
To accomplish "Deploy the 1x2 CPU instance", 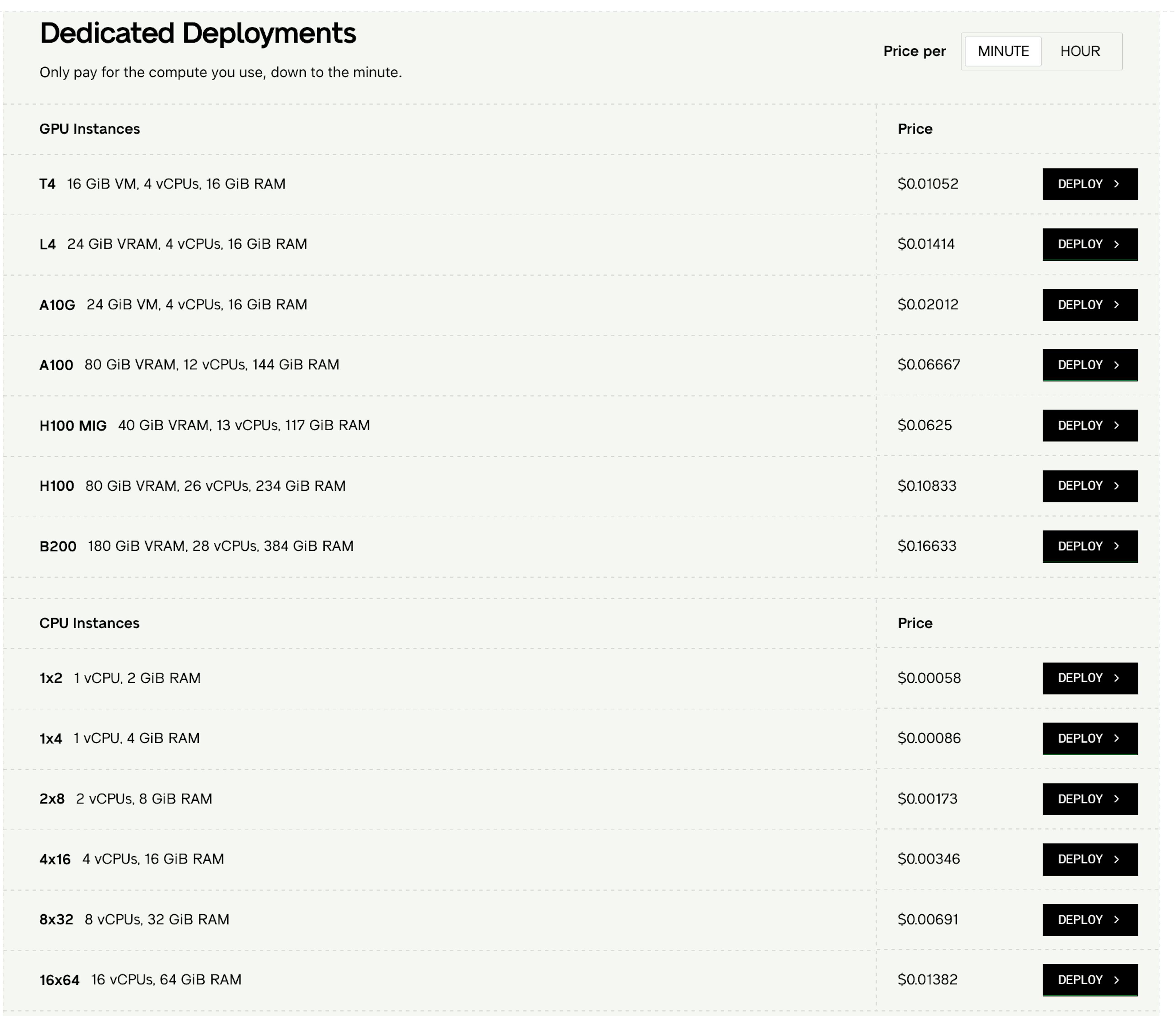I will [x=1090, y=678].
